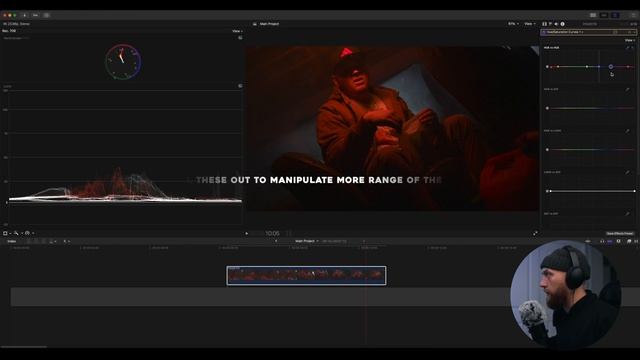The image size is (640, 360).
Task: Open the Transitions browser icon
Action: pos(636,241)
